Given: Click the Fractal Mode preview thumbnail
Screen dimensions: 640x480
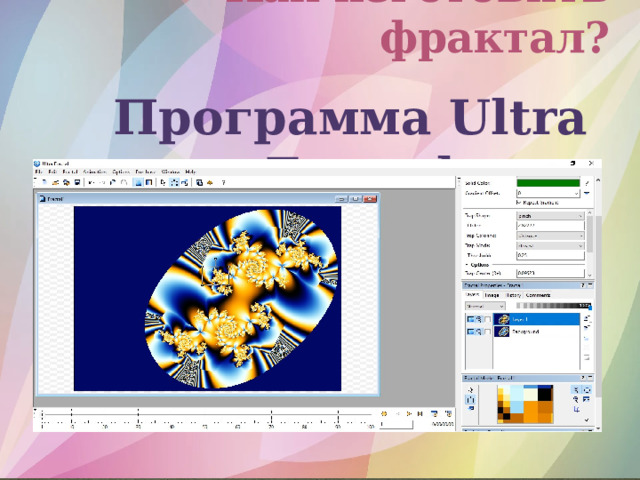Looking at the screenshot, I should pyautogui.click(x=525, y=404).
